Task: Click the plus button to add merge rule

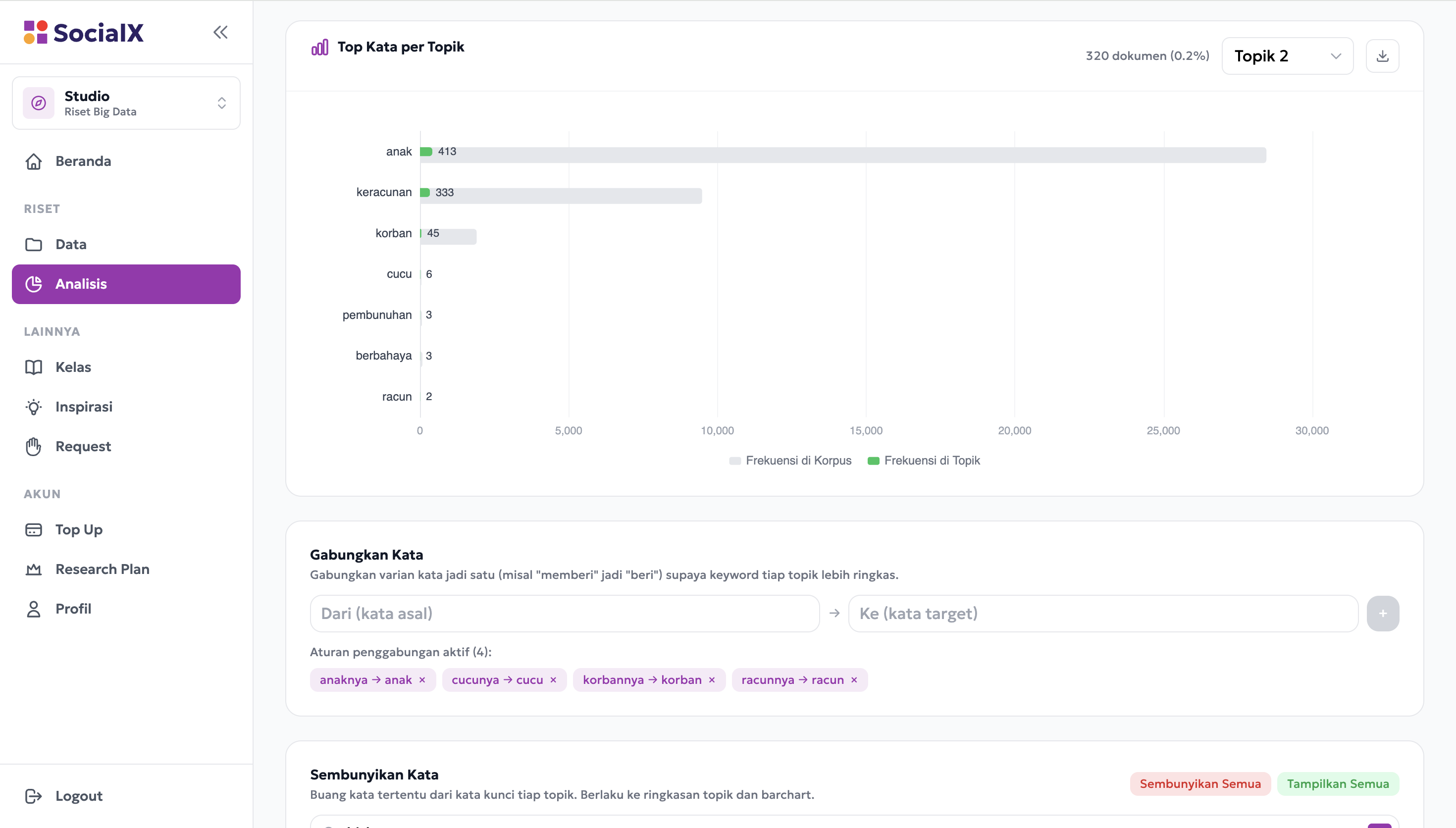Action: pyautogui.click(x=1383, y=614)
